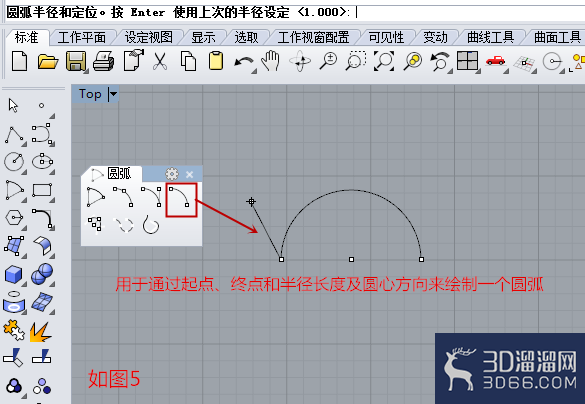Screen dimensions: 585x404
Task: Paste from clipboard icon
Action: pos(216,61)
